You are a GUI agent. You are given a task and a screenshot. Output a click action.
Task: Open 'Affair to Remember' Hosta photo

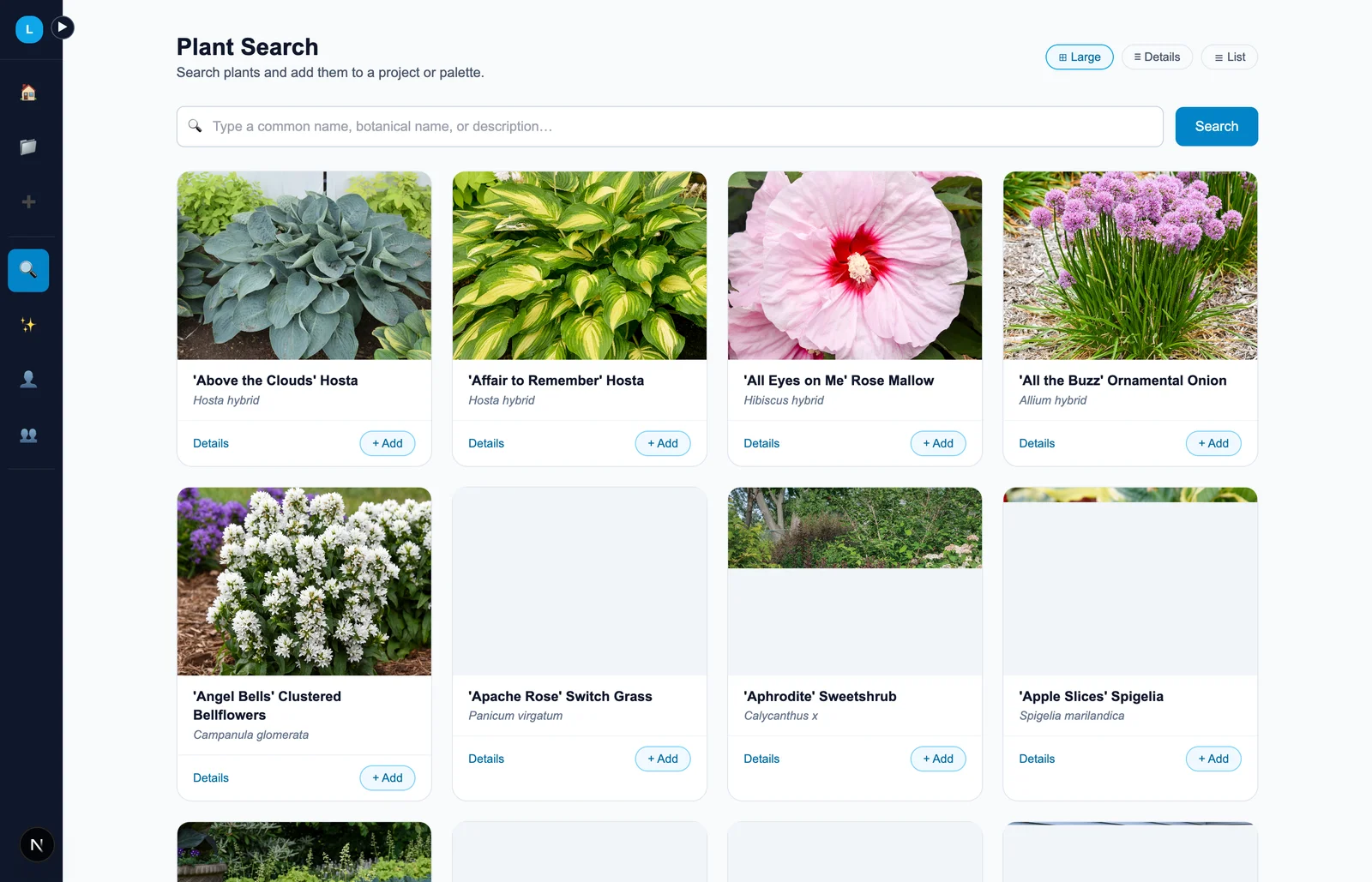coord(580,266)
